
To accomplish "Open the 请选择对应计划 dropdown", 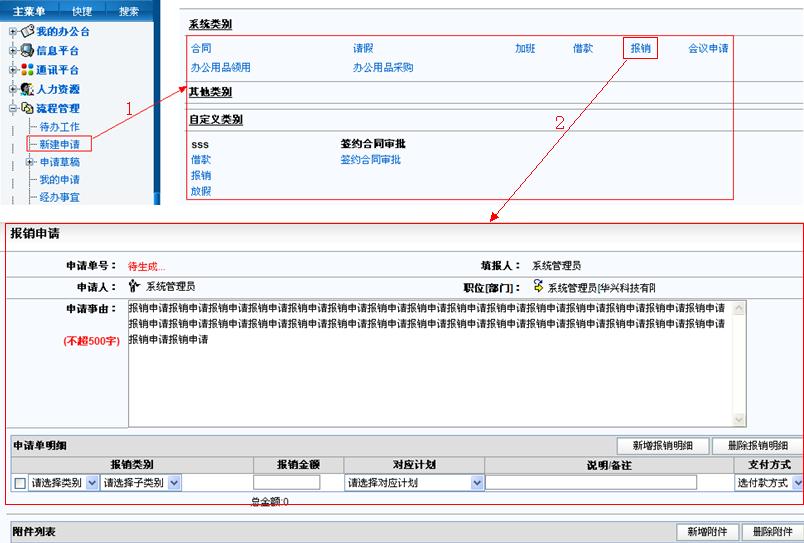I will 414,483.
